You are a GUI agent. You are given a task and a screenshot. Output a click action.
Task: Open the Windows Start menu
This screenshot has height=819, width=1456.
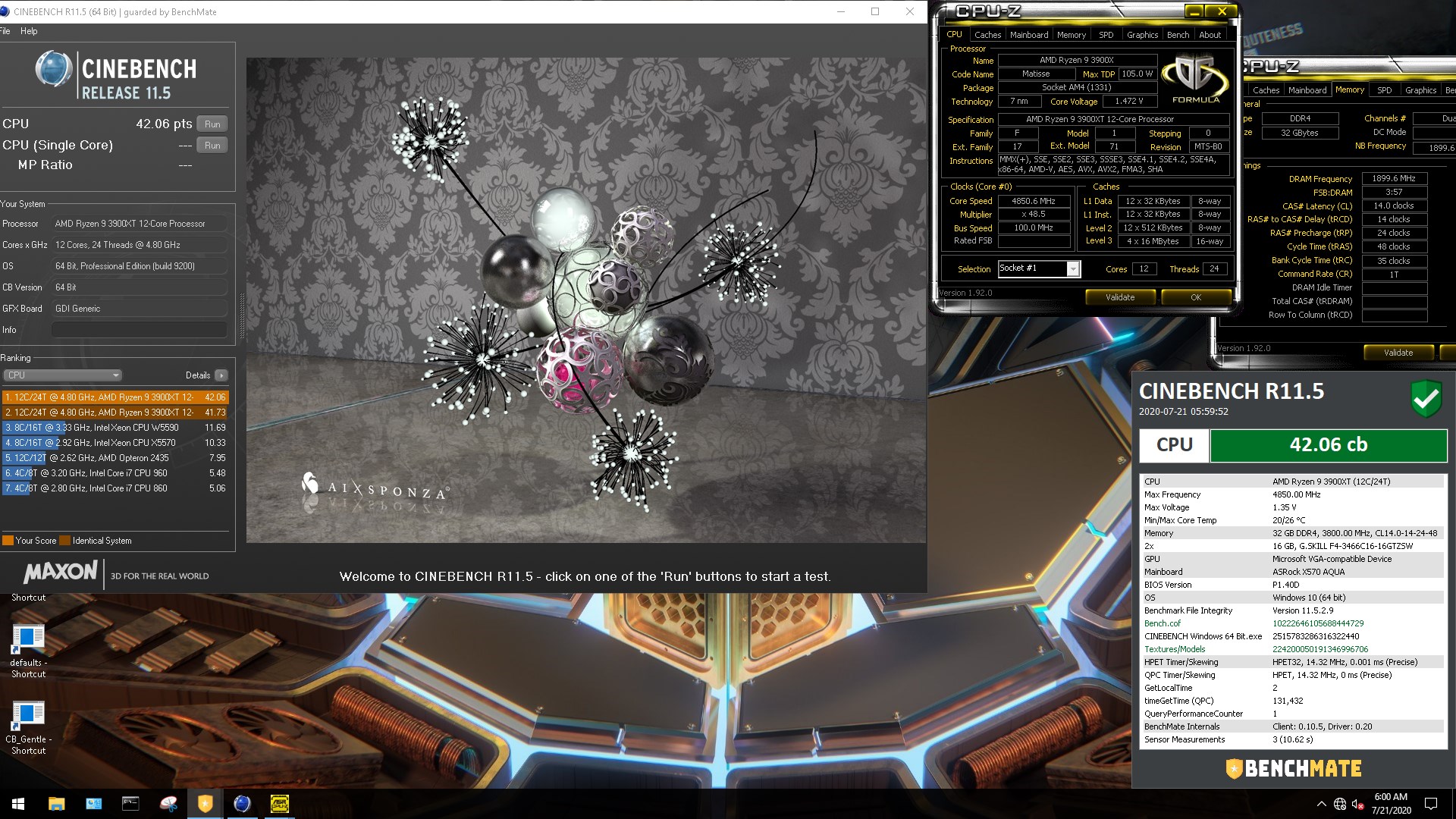[18, 804]
